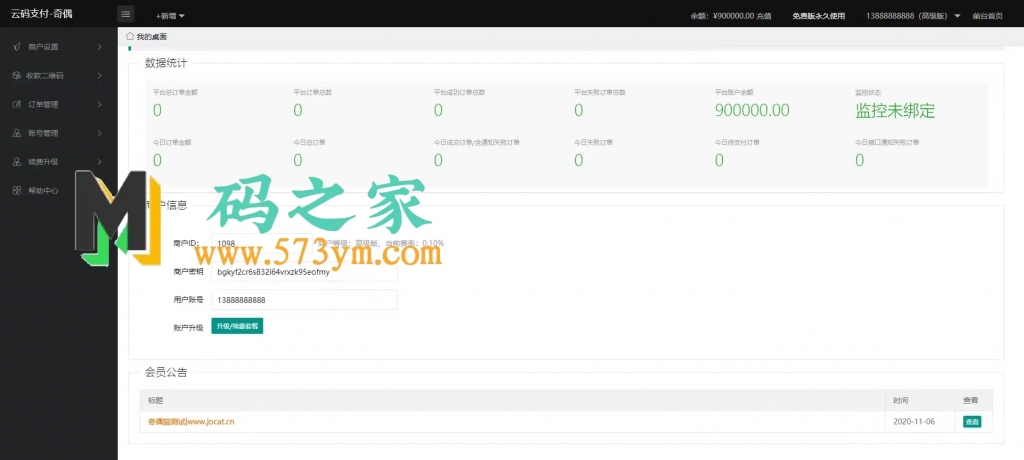Click the 收款二维码 cube icon
The height and width of the screenshot is (460, 1024).
click(16, 76)
